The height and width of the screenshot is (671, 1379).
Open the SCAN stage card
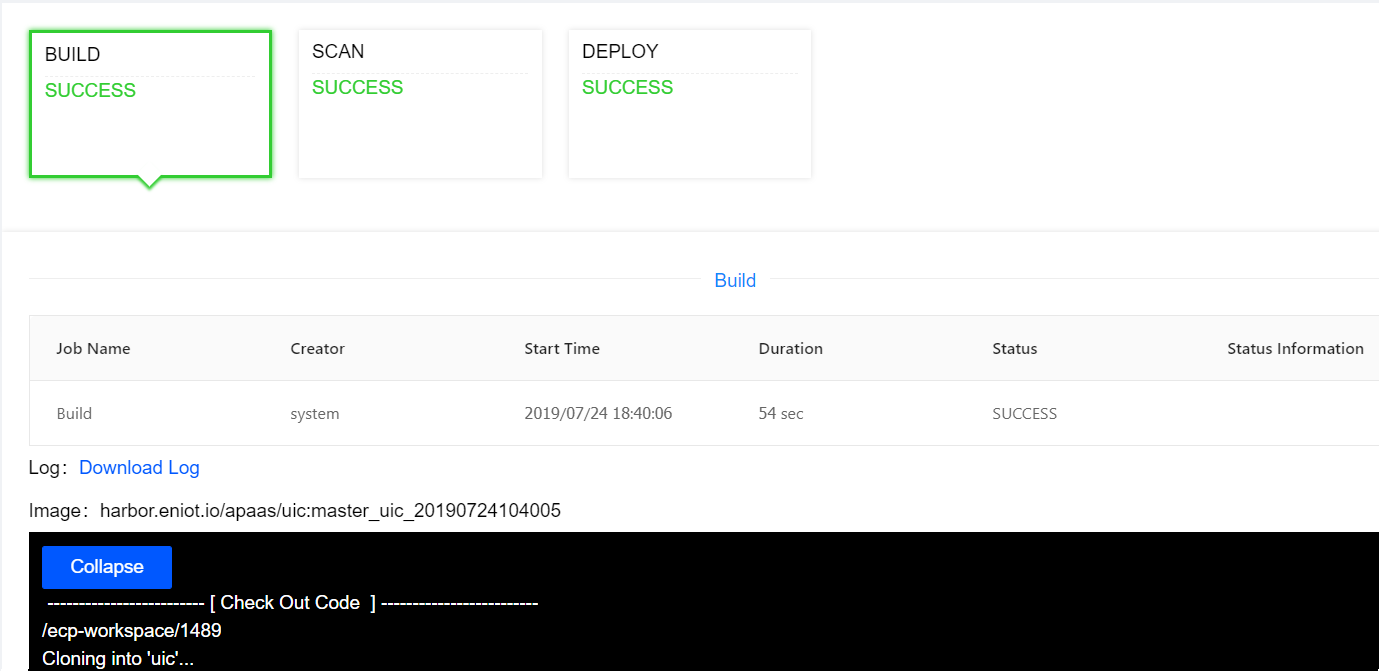click(x=420, y=104)
